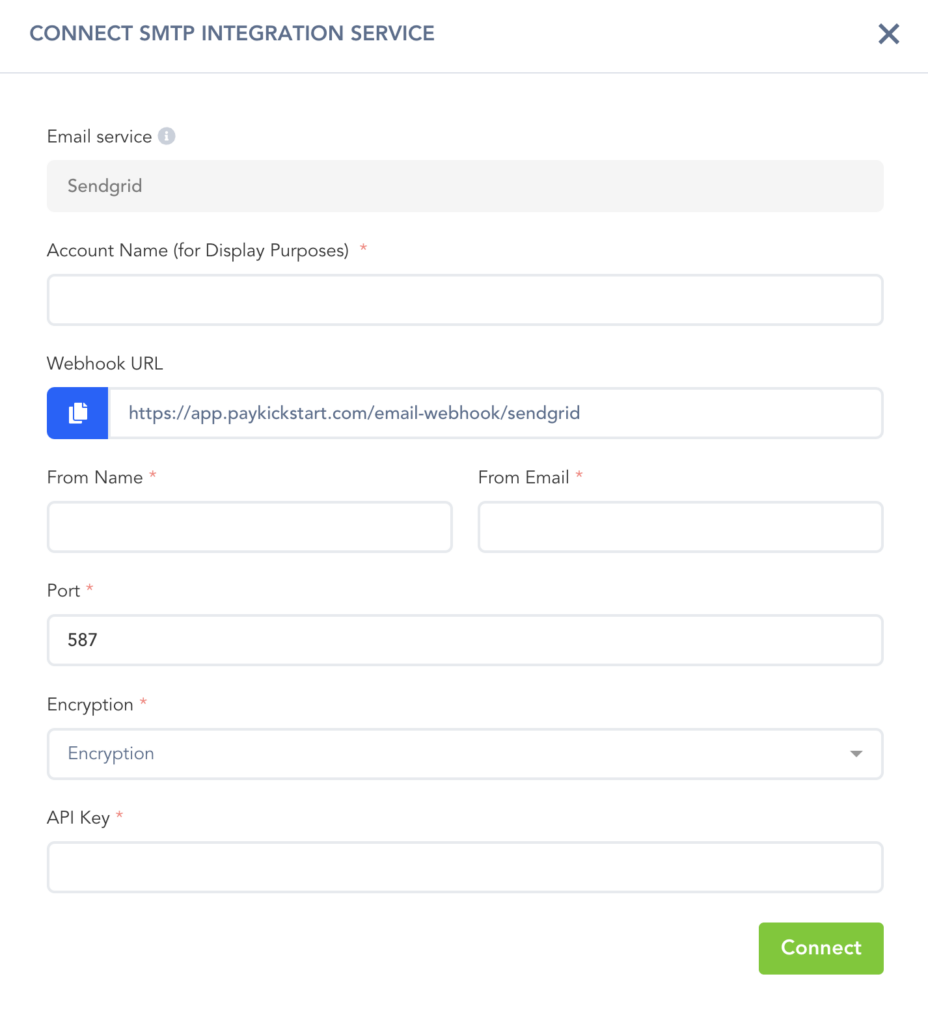Click the "Webhook URL" label
Screen dimensions: 928x1024
pyautogui.click(x=105, y=364)
